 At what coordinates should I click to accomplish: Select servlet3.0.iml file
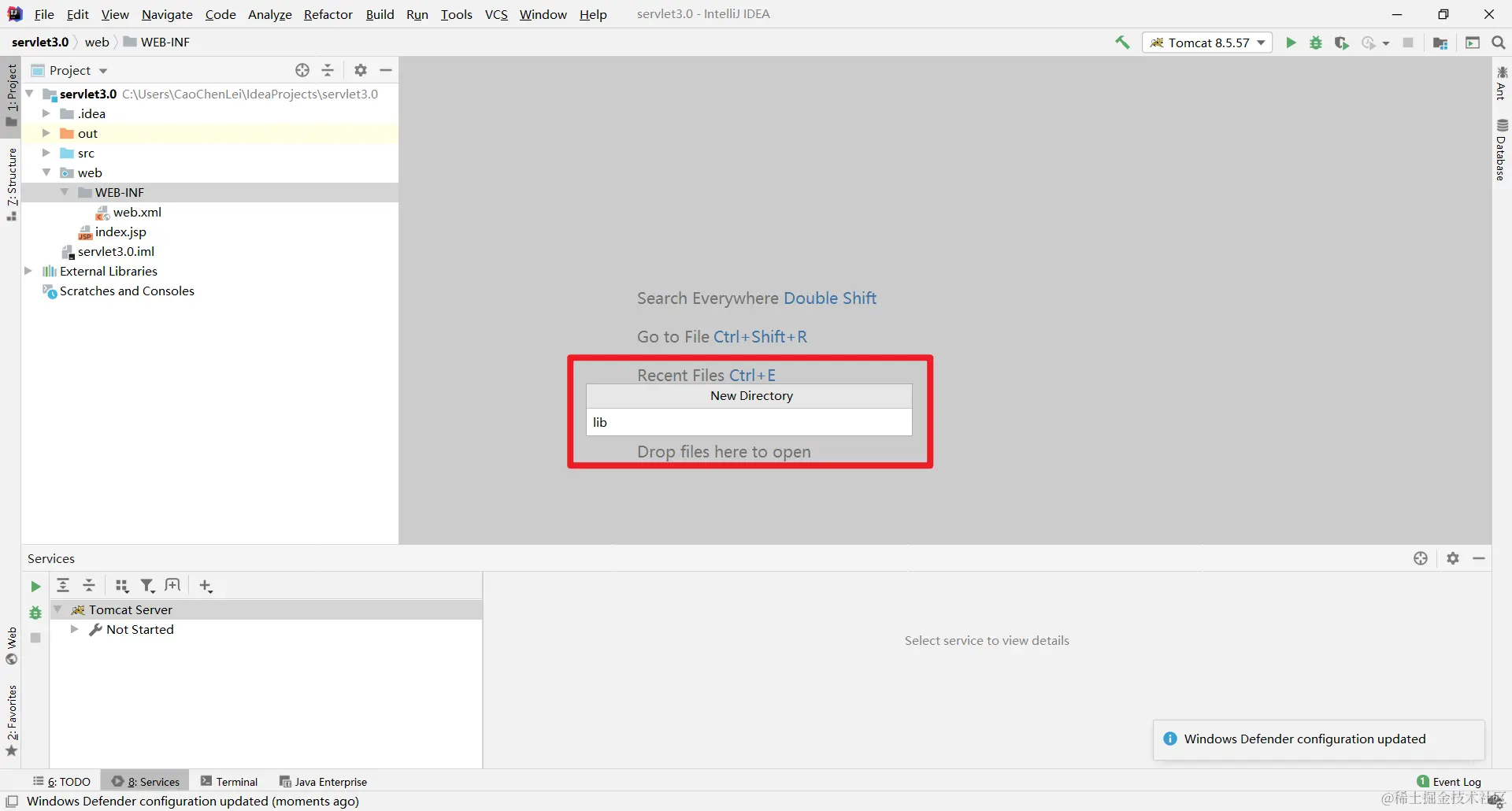click(116, 251)
